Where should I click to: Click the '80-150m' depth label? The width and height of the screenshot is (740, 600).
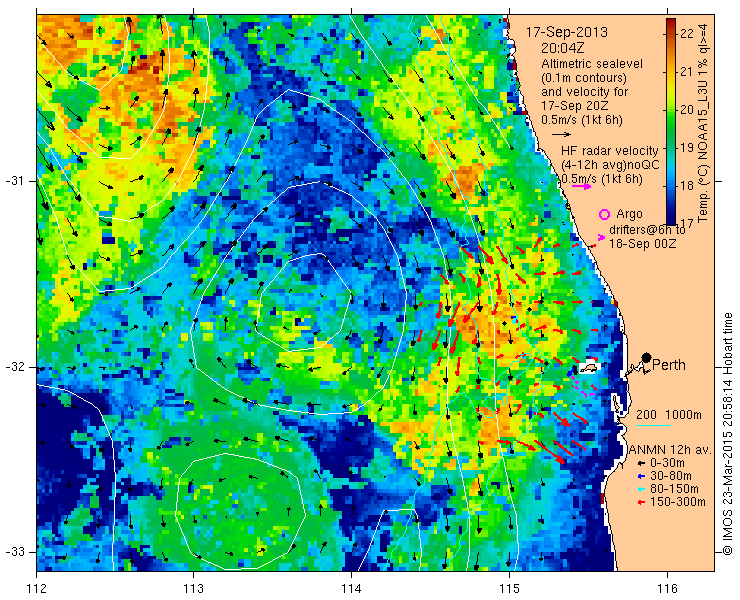(674, 489)
